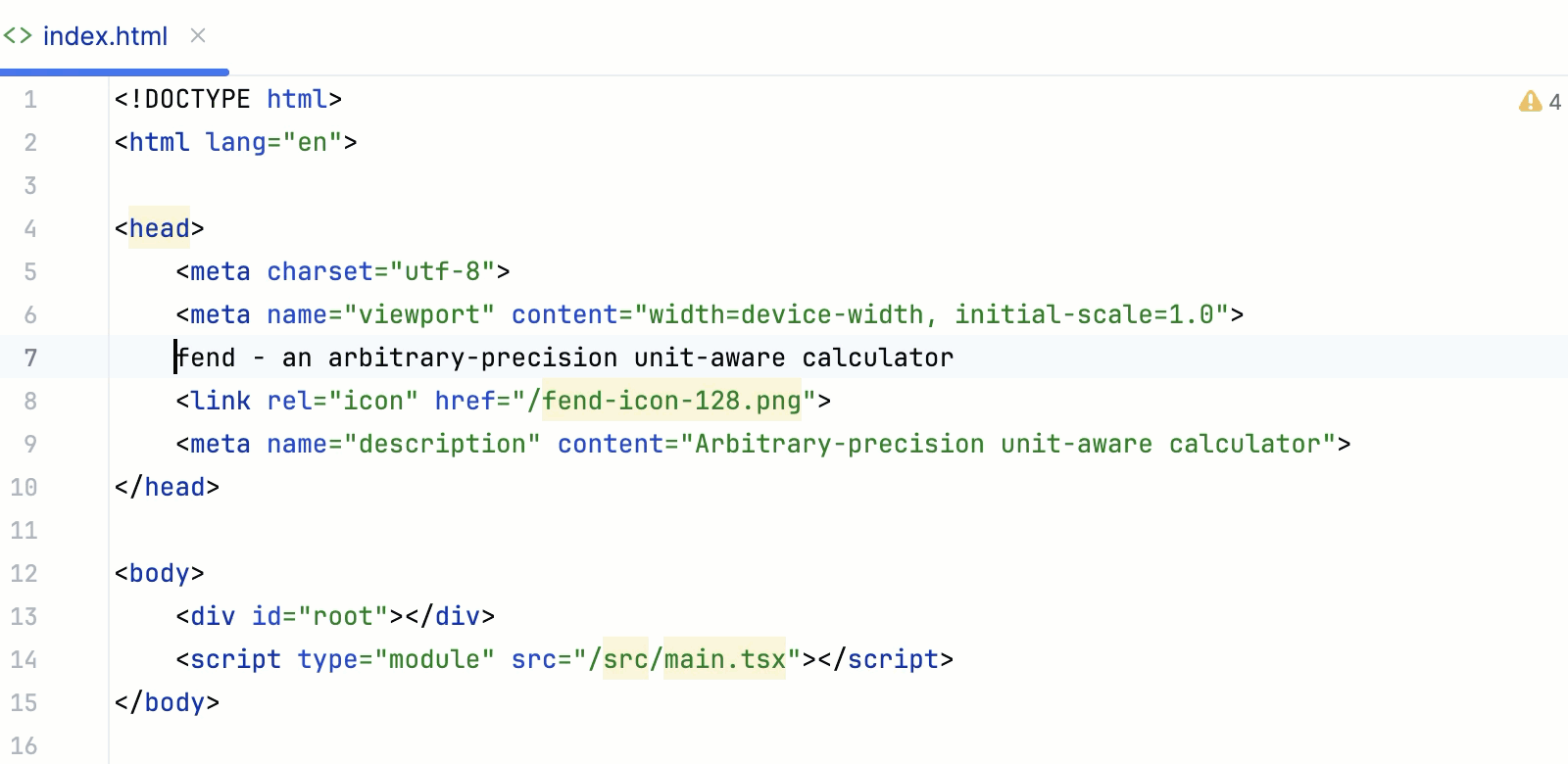Place cursor on the fend calculator title text
The image size is (1568, 764).
tap(563, 358)
